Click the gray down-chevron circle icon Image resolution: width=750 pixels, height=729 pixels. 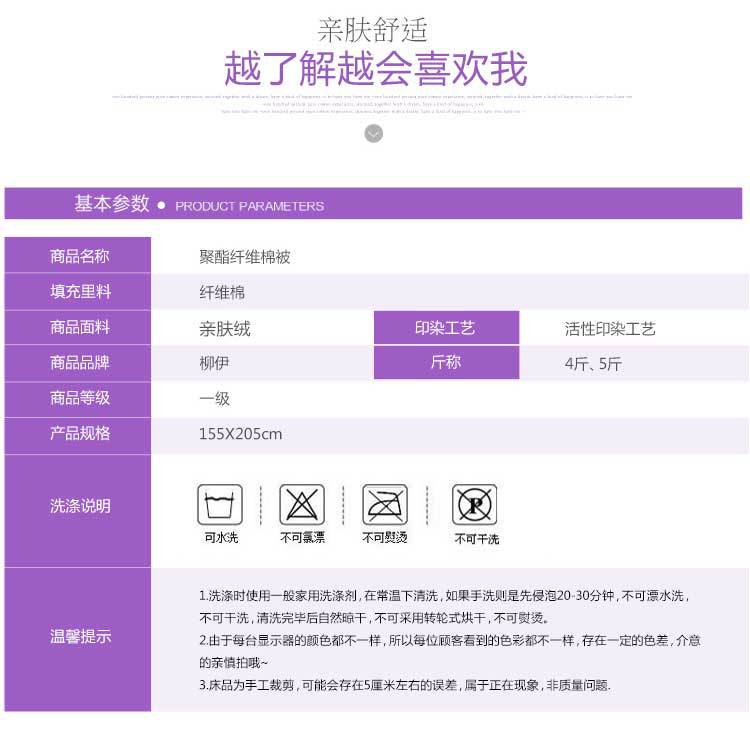374,133
